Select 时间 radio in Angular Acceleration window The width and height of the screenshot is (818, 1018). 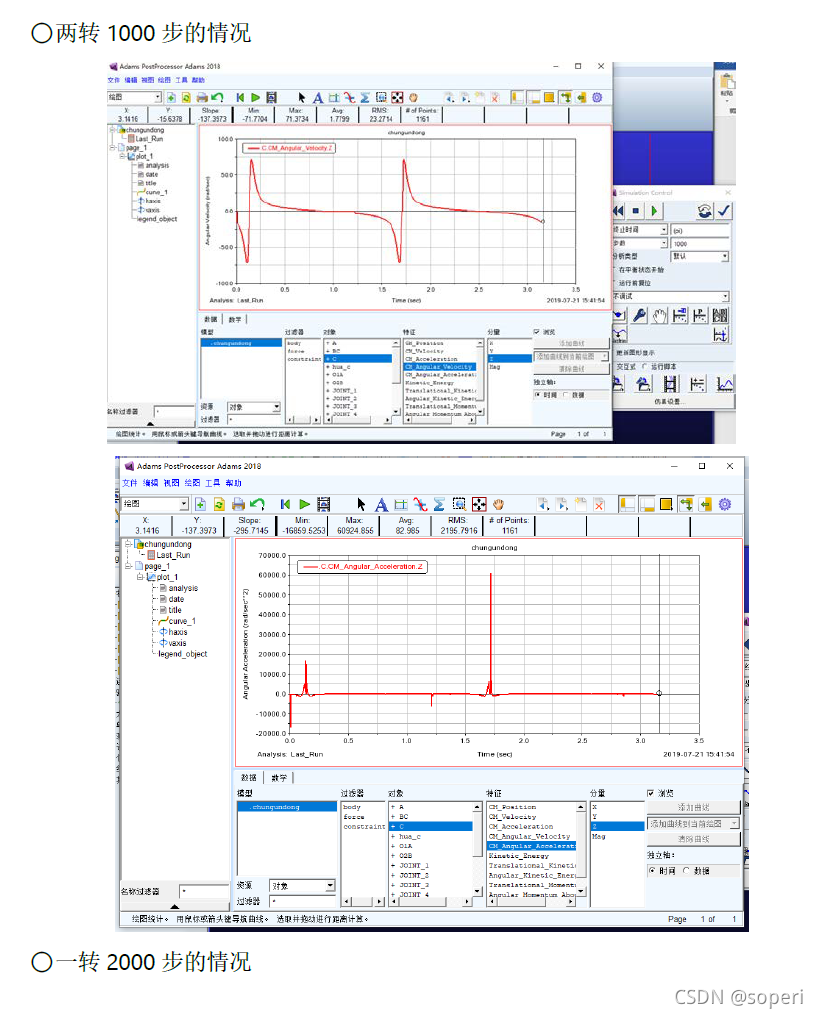(x=652, y=871)
